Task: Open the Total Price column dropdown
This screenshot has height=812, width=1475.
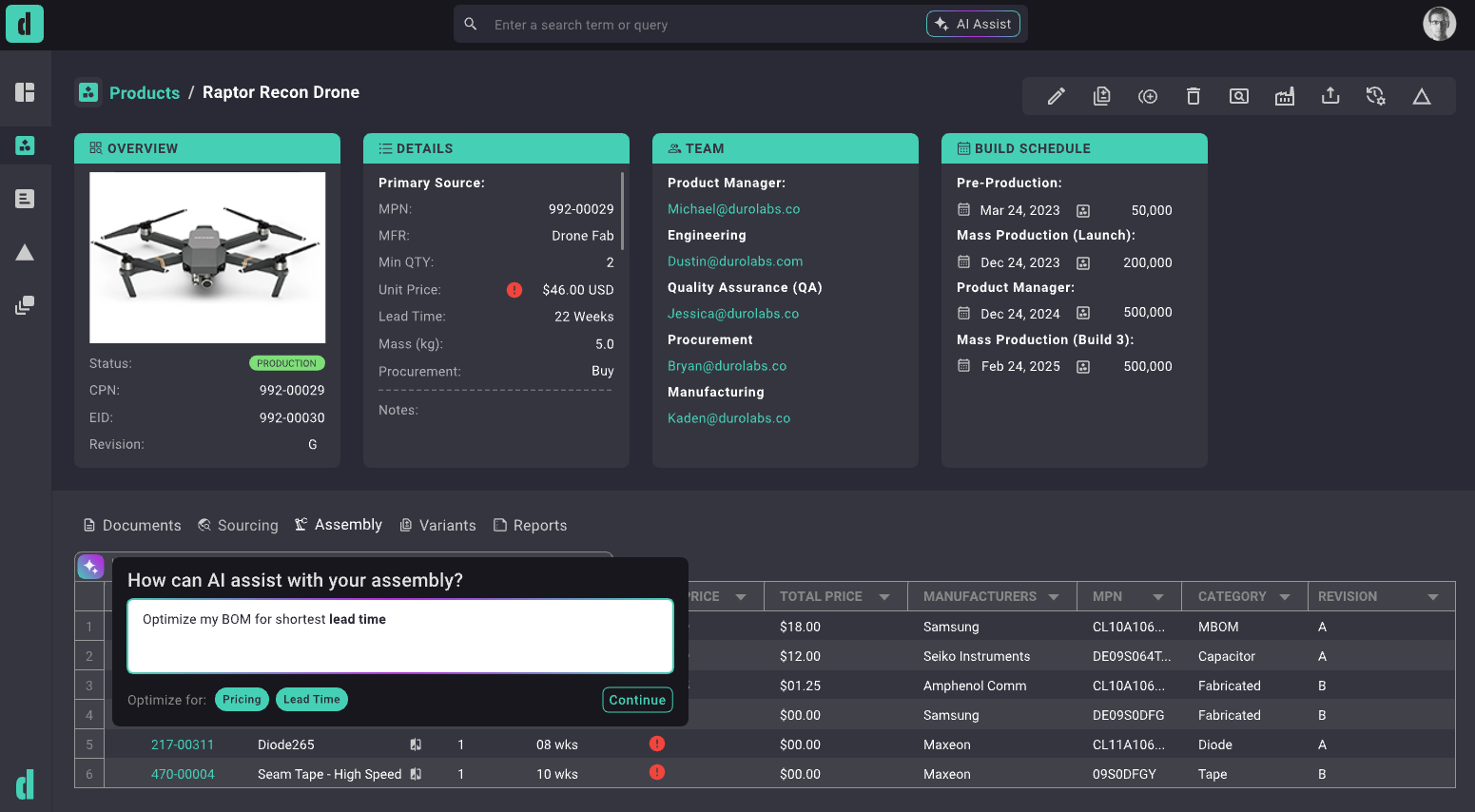Action: coord(884,597)
